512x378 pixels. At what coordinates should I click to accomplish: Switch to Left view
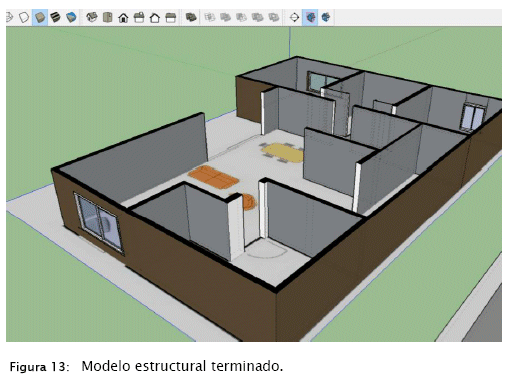[x=171, y=17]
